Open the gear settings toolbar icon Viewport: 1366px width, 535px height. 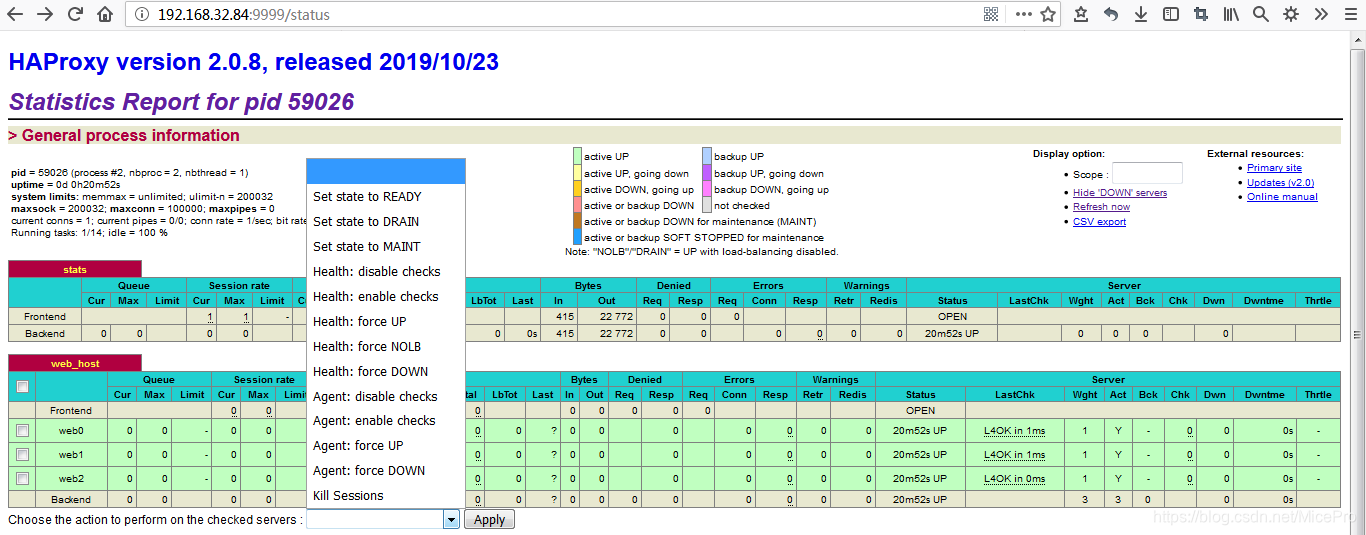click(1291, 15)
